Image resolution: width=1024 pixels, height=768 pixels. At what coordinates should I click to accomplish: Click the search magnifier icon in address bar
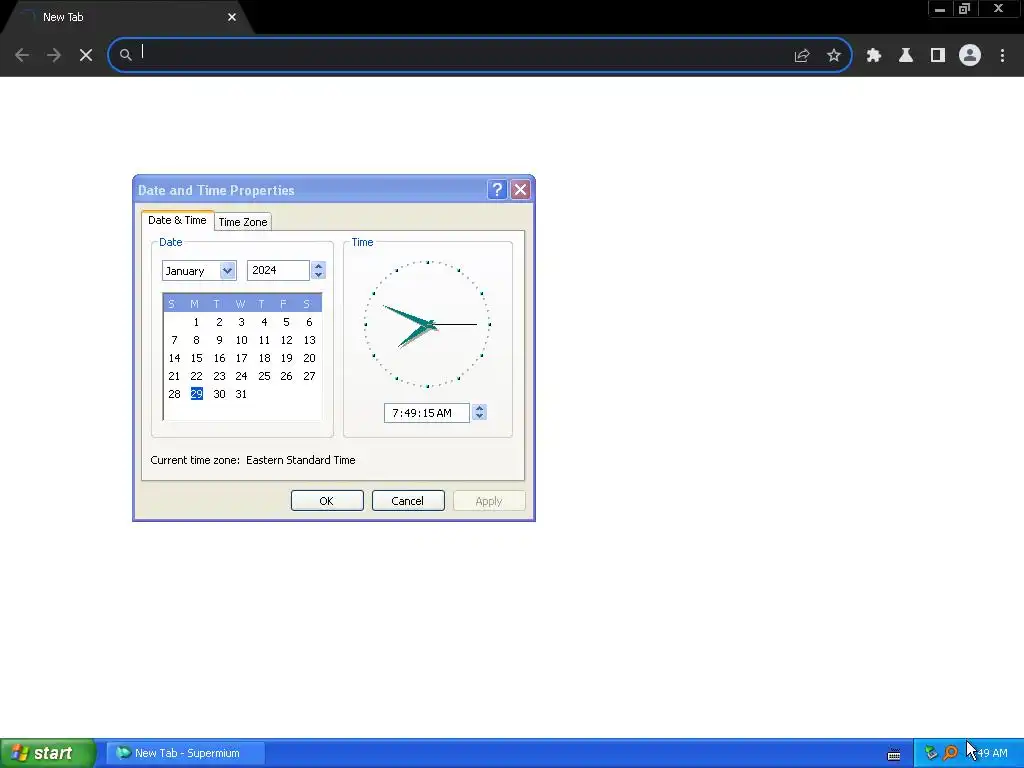click(x=125, y=55)
